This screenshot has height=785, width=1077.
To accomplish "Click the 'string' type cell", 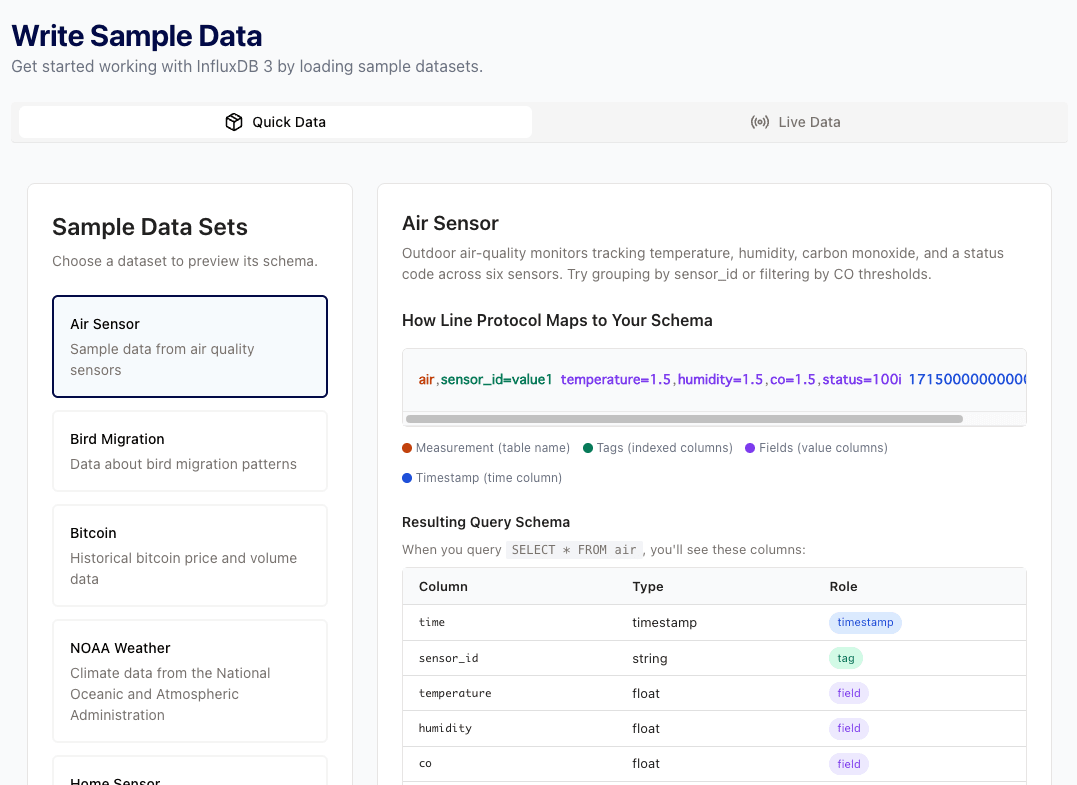I will pos(650,658).
